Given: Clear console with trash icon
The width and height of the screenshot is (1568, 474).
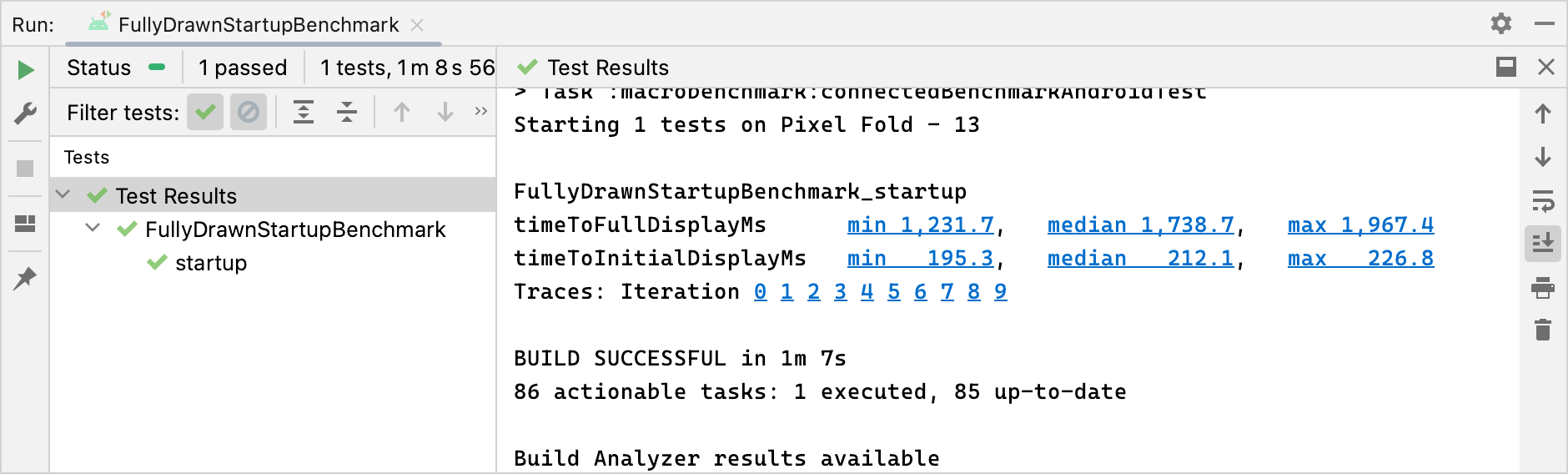Looking at the screenshot, I should tap(1543, 330).
